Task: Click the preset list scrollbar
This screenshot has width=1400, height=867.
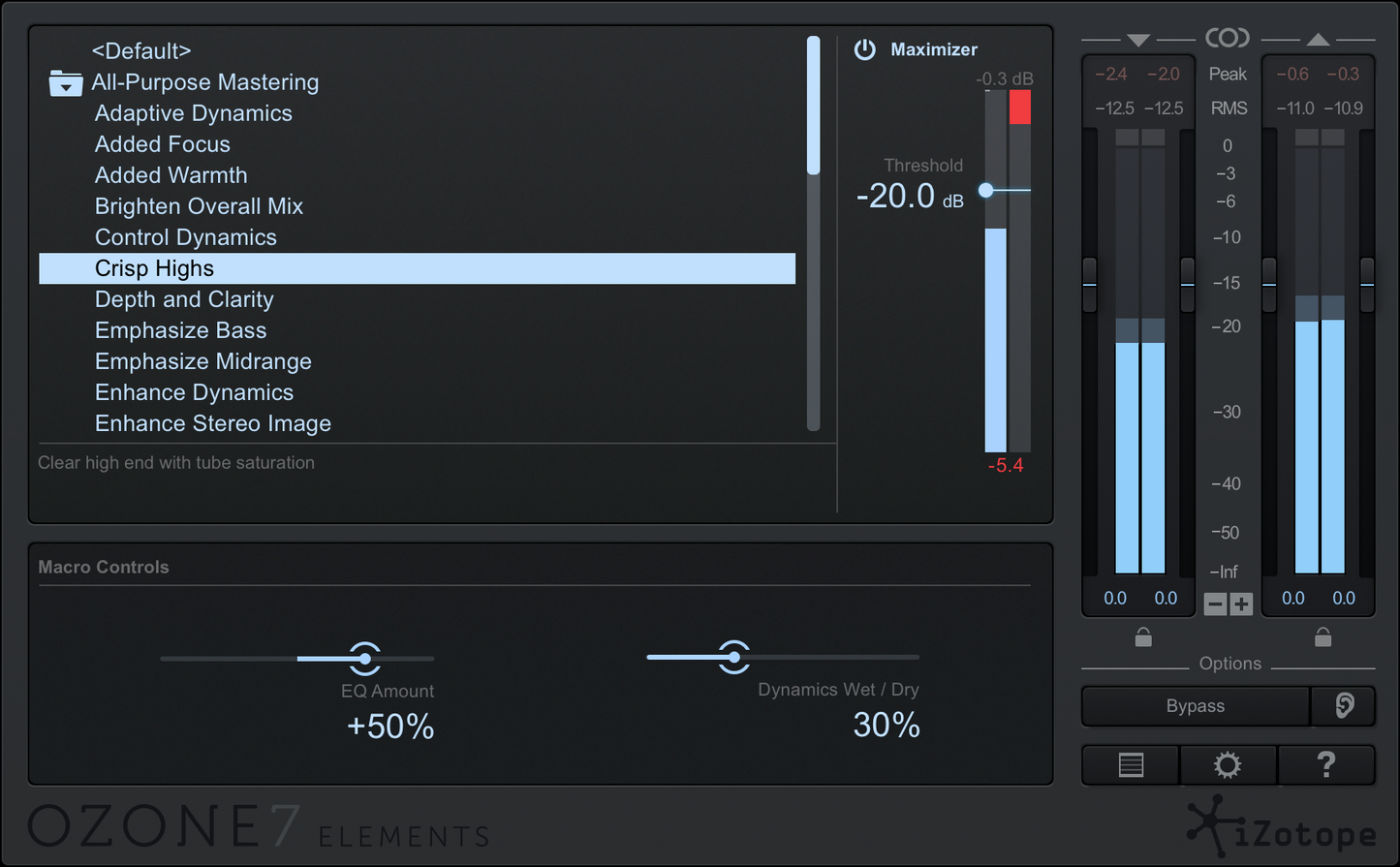Action: [813, 107]
